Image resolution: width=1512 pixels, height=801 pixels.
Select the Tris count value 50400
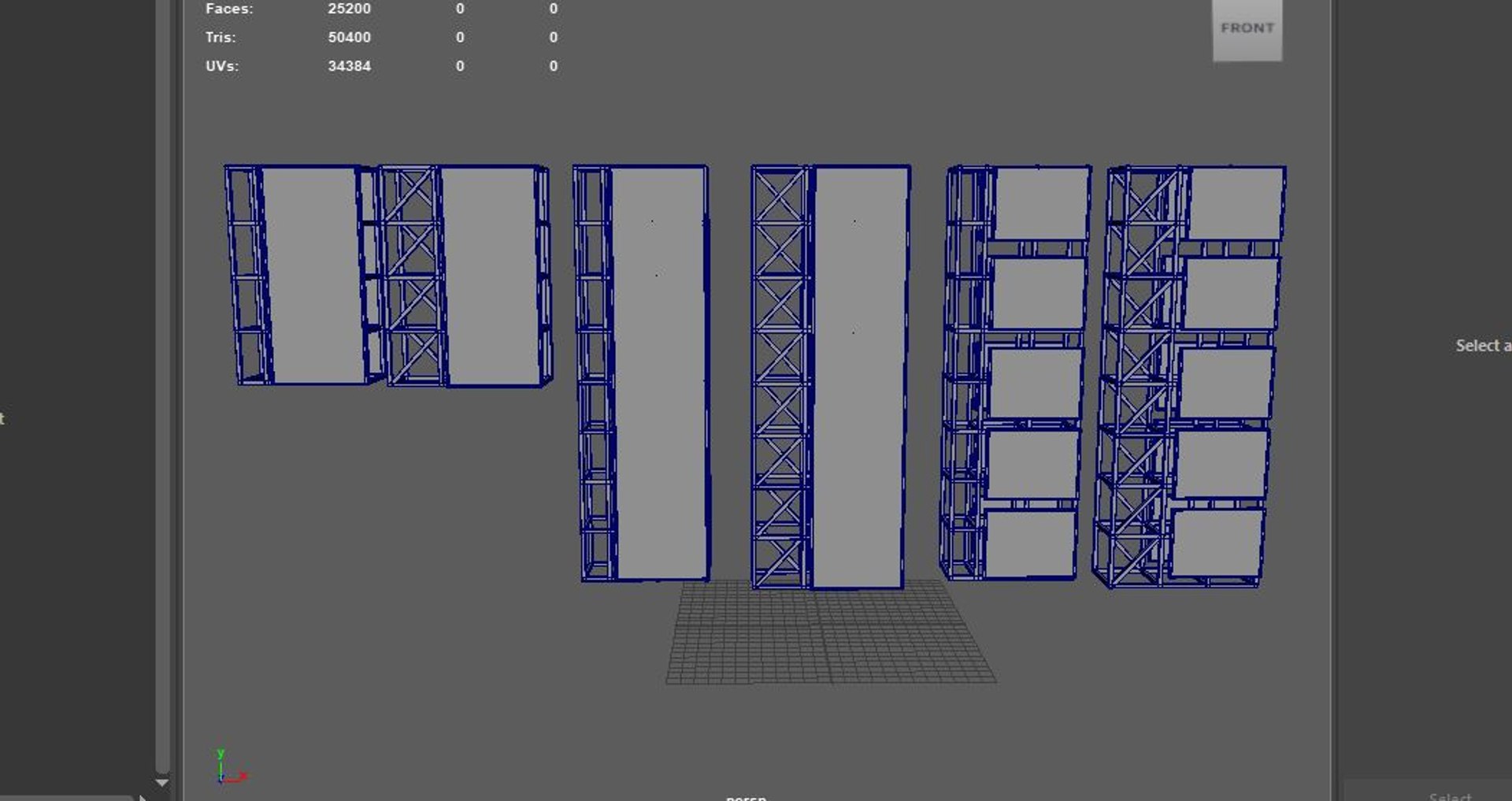[x=349, y=37]
